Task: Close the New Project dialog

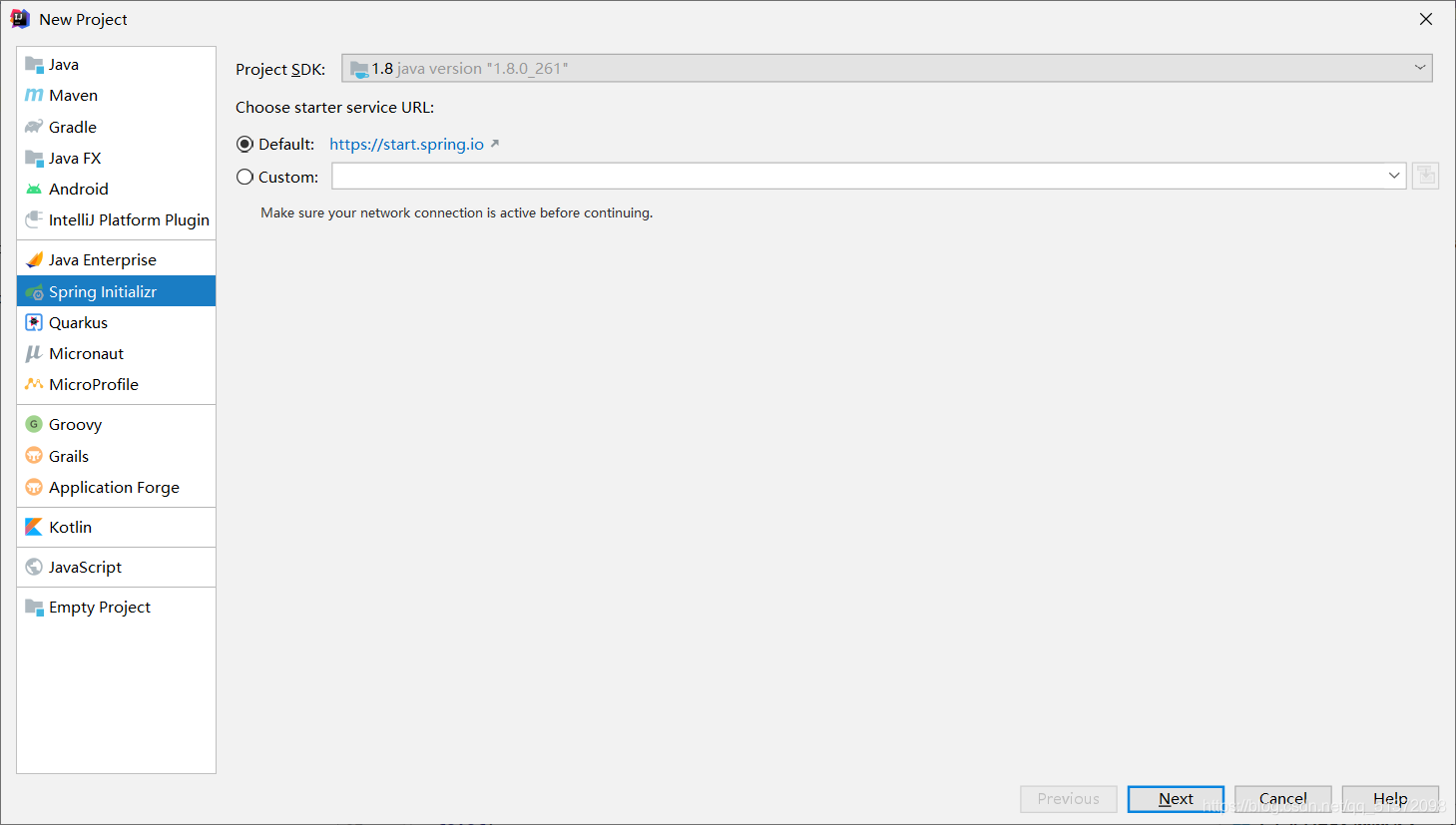Action: 1426,19
